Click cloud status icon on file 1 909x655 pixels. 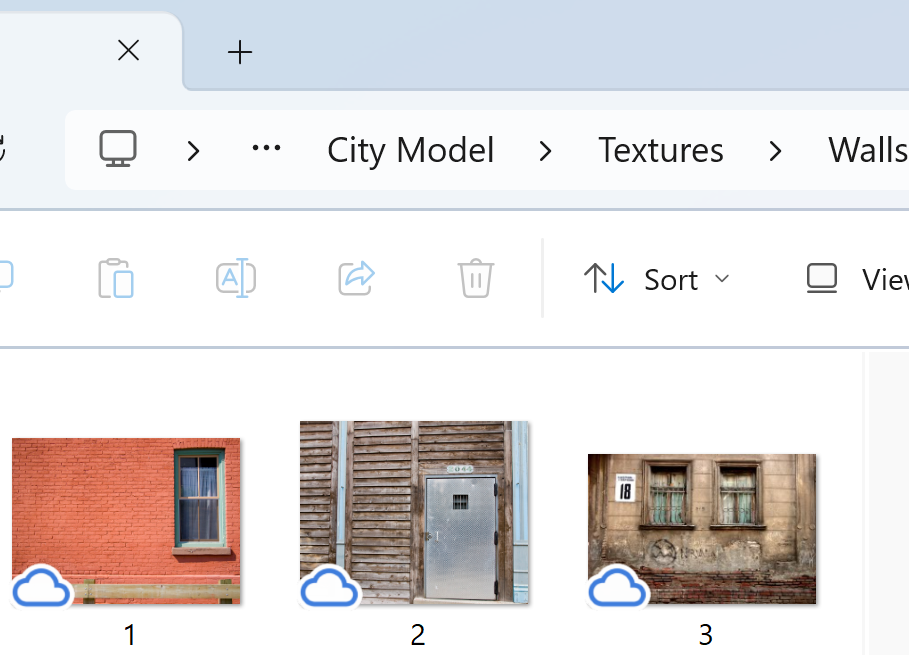click(41, 587)
